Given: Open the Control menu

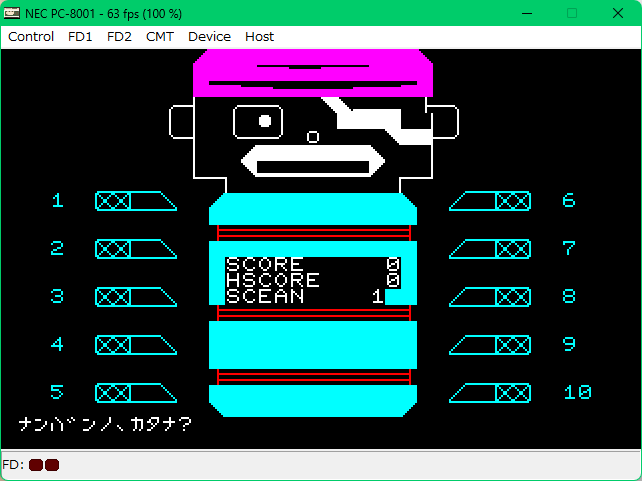Looking at the screenshot, I should click(31, 37).
